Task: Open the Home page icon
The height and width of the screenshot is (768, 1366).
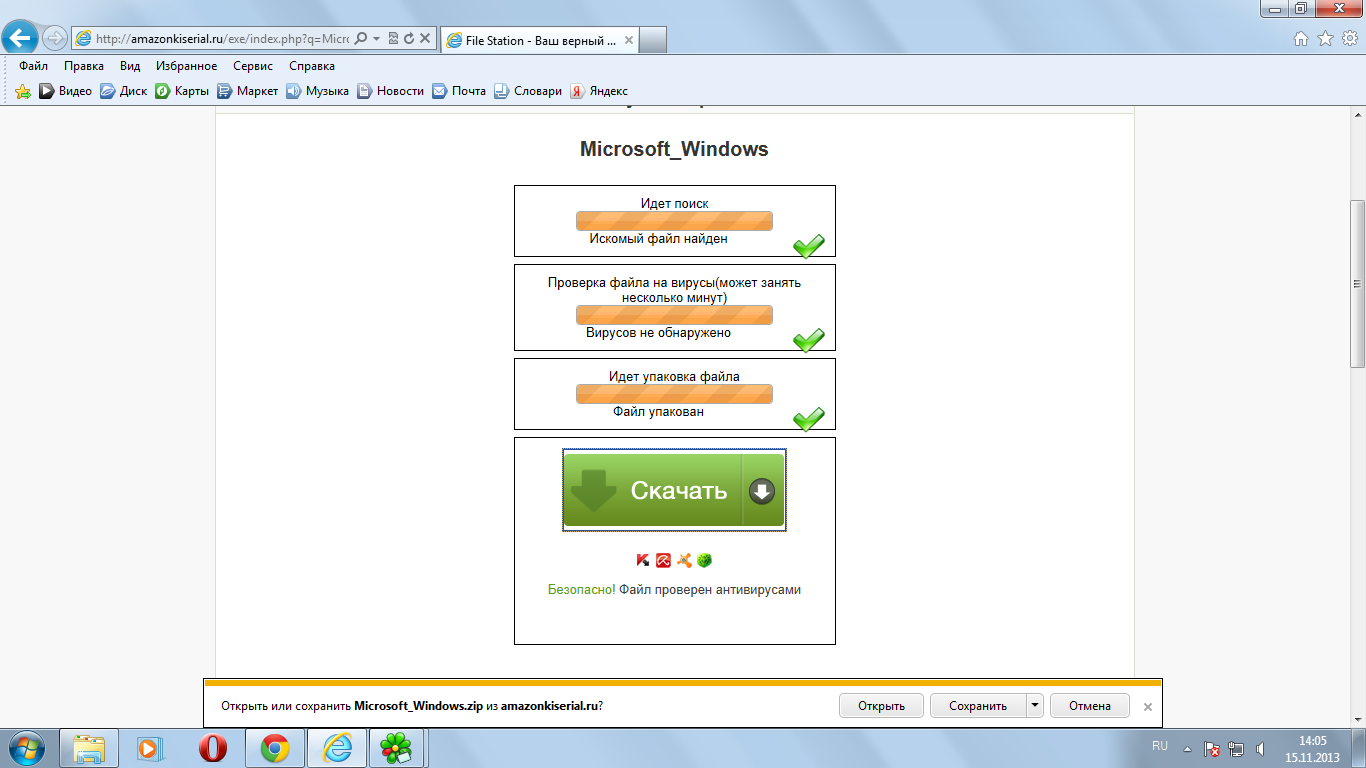Action: (x=1301, y=39)
